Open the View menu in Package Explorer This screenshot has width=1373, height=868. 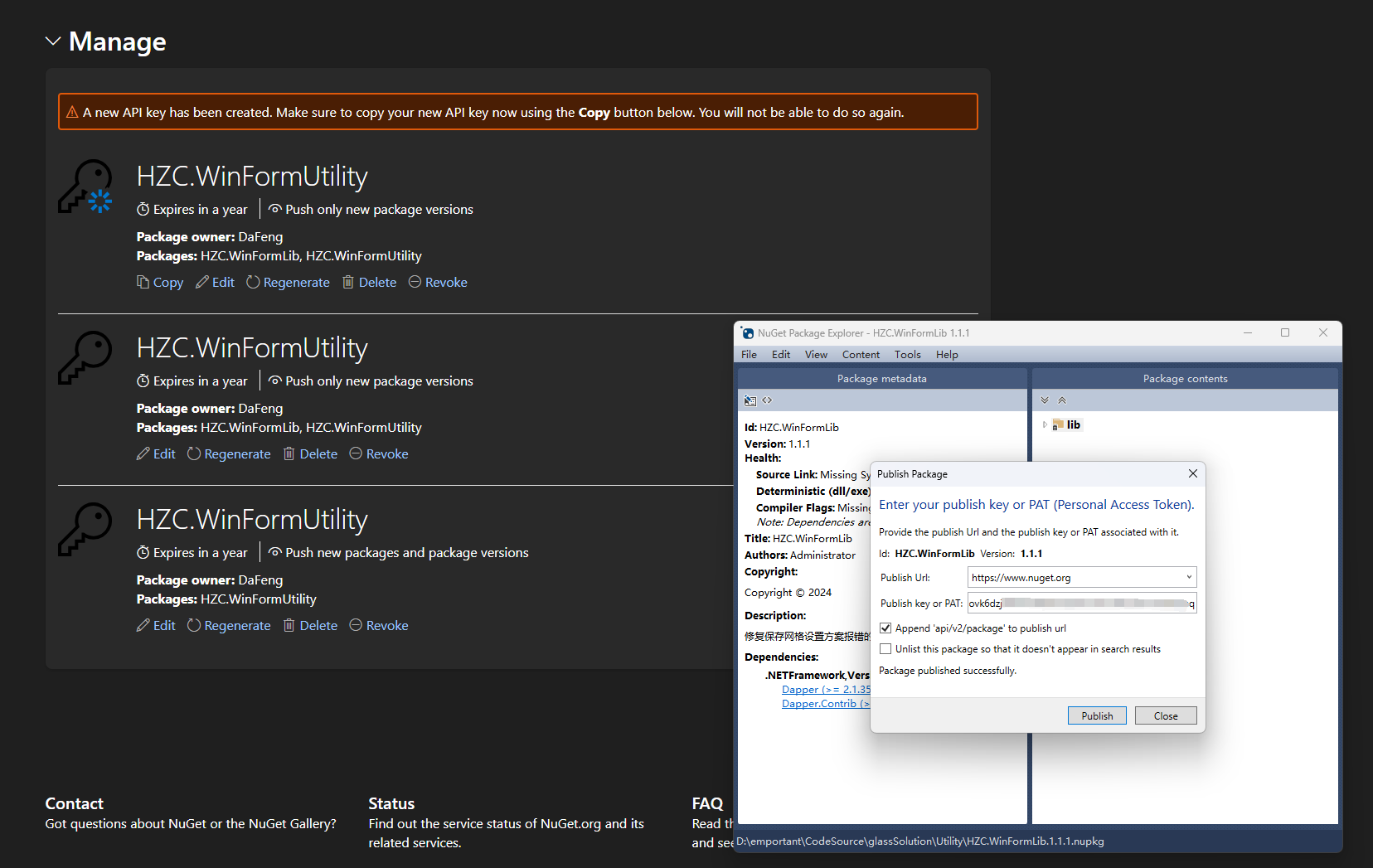(816, 355)
